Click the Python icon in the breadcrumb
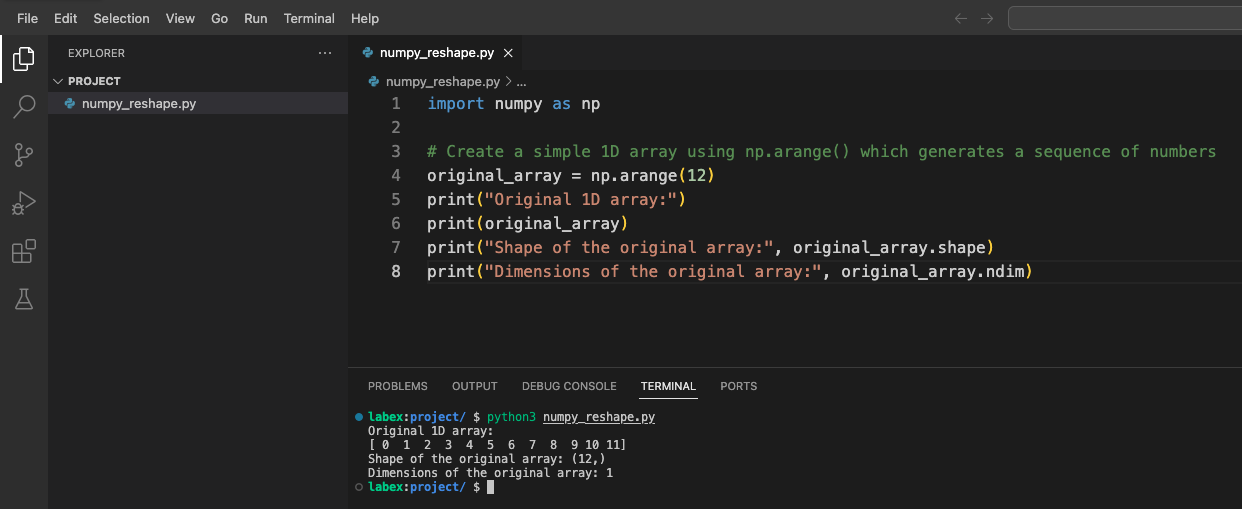The height and width of the screenshot is (509, 1242). [x=374, y=81]
